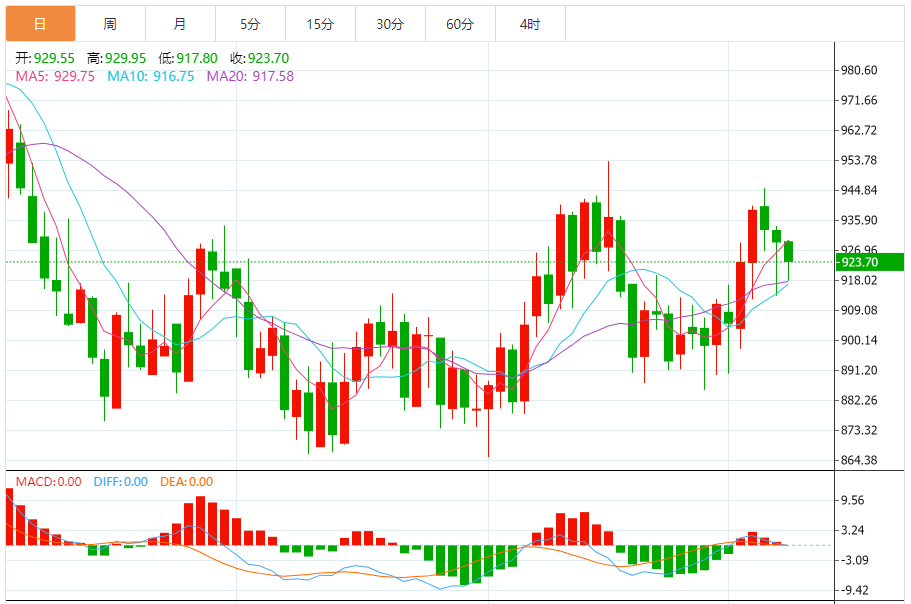
Task: Click the 891.20 price axis label
Action: pos(859,370)
